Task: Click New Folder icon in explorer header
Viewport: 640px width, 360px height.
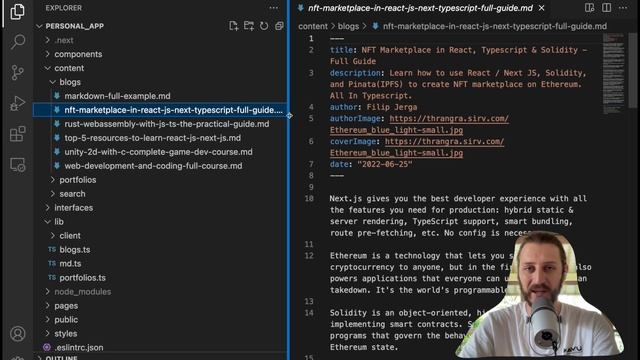Action: pos(249,26)
